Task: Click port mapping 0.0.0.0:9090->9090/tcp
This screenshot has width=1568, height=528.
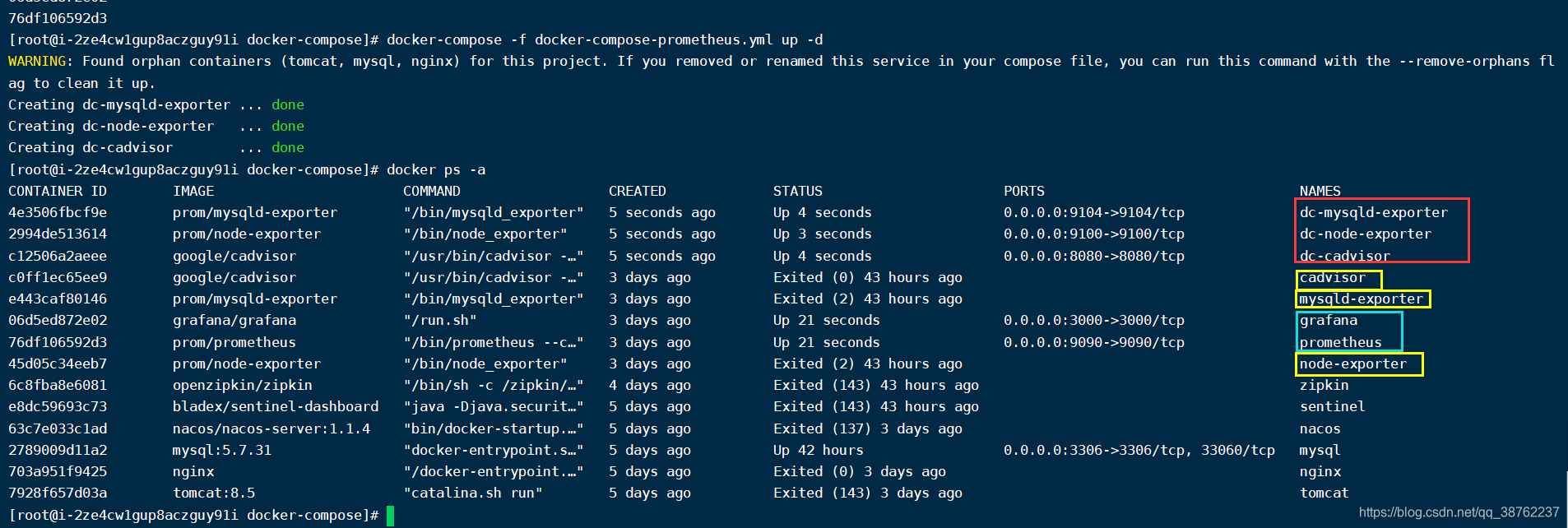Action: pos(1094,342)
